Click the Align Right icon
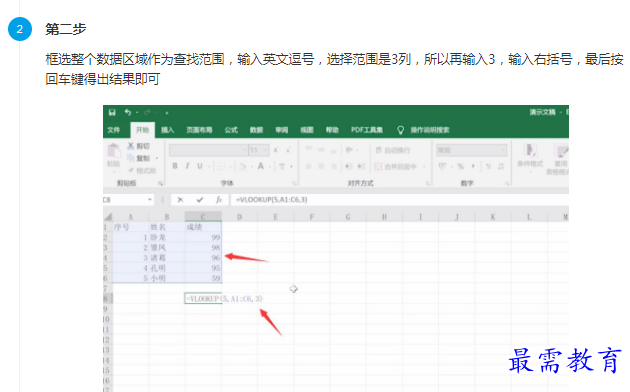This screenshot has width=630, height=392. pyautogui.click(x=333, y=166)
